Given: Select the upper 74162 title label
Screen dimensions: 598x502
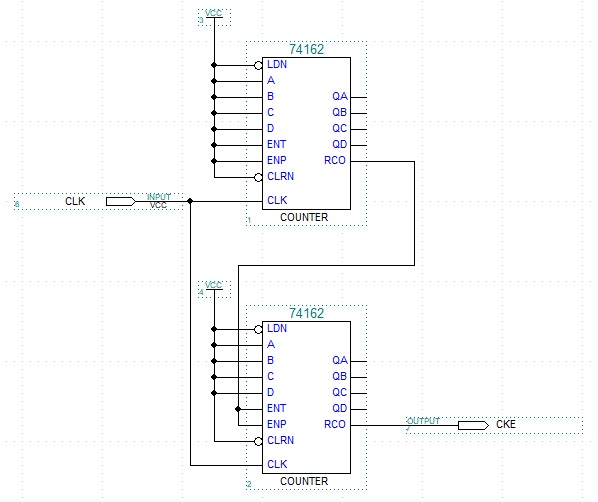Looking at the screenshot, I should pyautogui.click(x=306, y=49).
